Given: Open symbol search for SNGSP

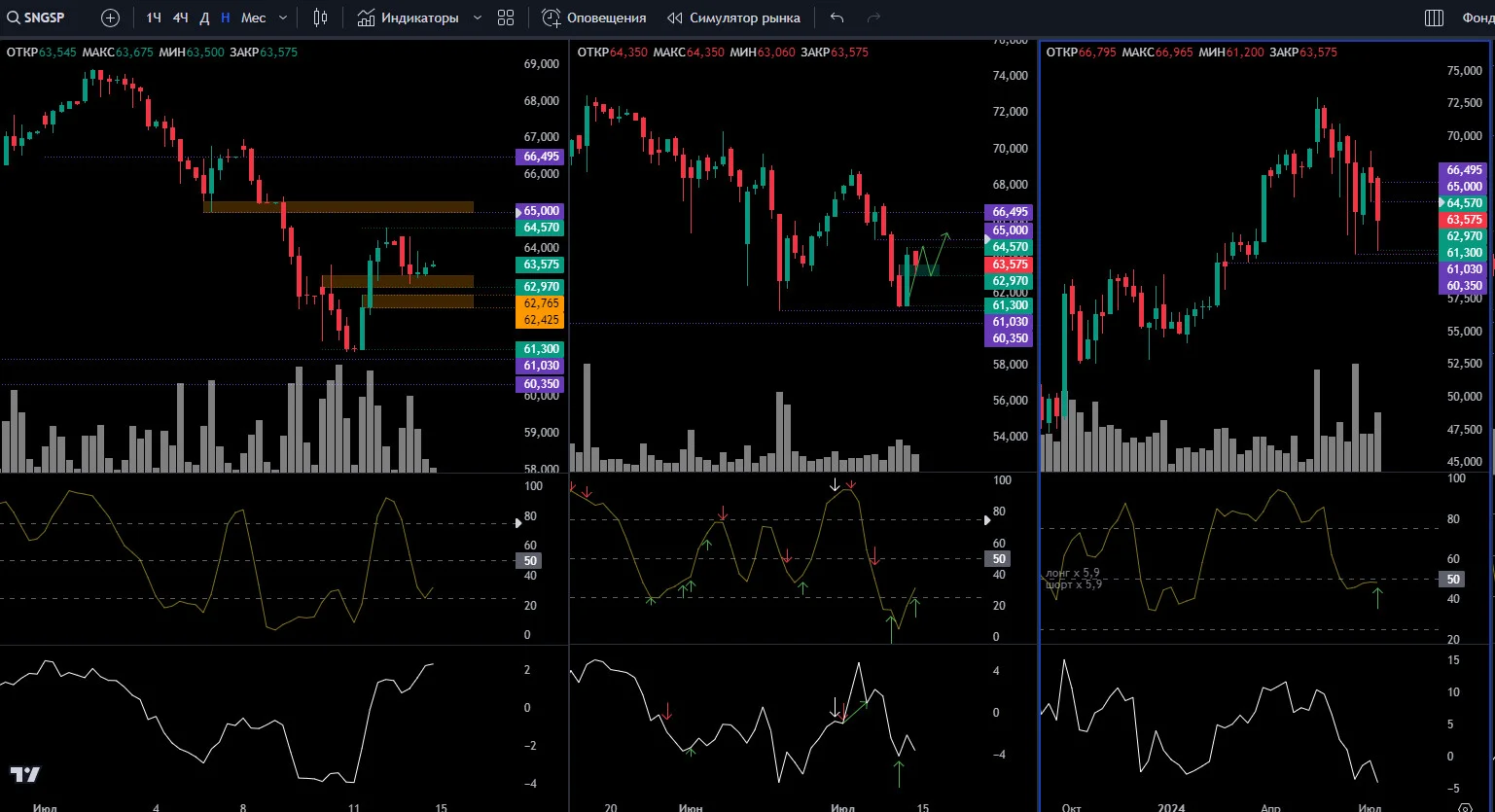Looking at the screenshot, I should coord(36,18).
